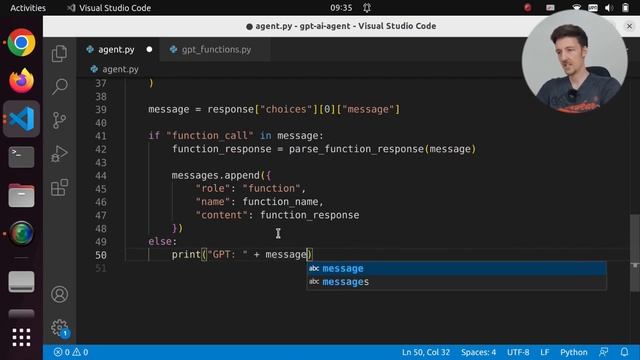Change file encoding UTF-8
The width and height of the screenshot is (640, 360).
[x=518, y=352]
